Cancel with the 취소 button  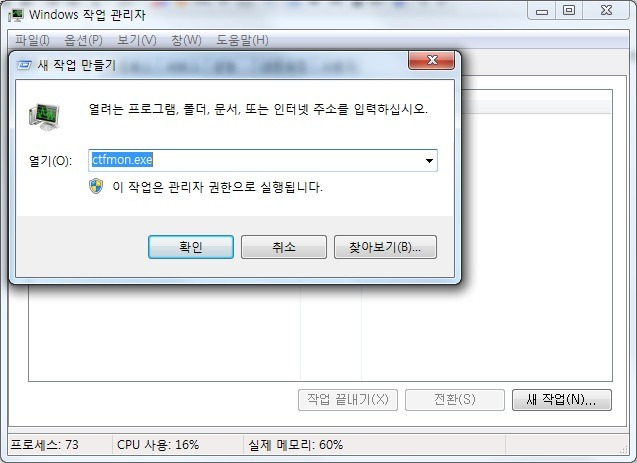(284, 247)
